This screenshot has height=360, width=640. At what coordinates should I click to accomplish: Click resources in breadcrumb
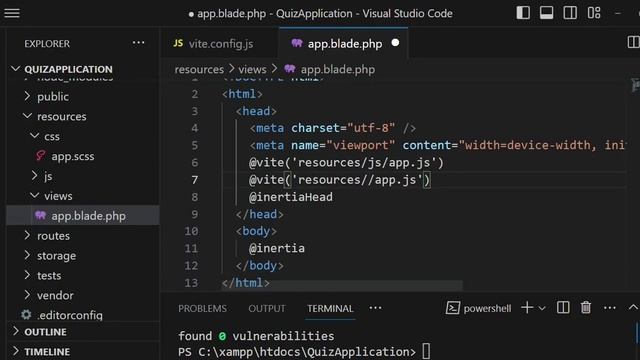point(199,69)
